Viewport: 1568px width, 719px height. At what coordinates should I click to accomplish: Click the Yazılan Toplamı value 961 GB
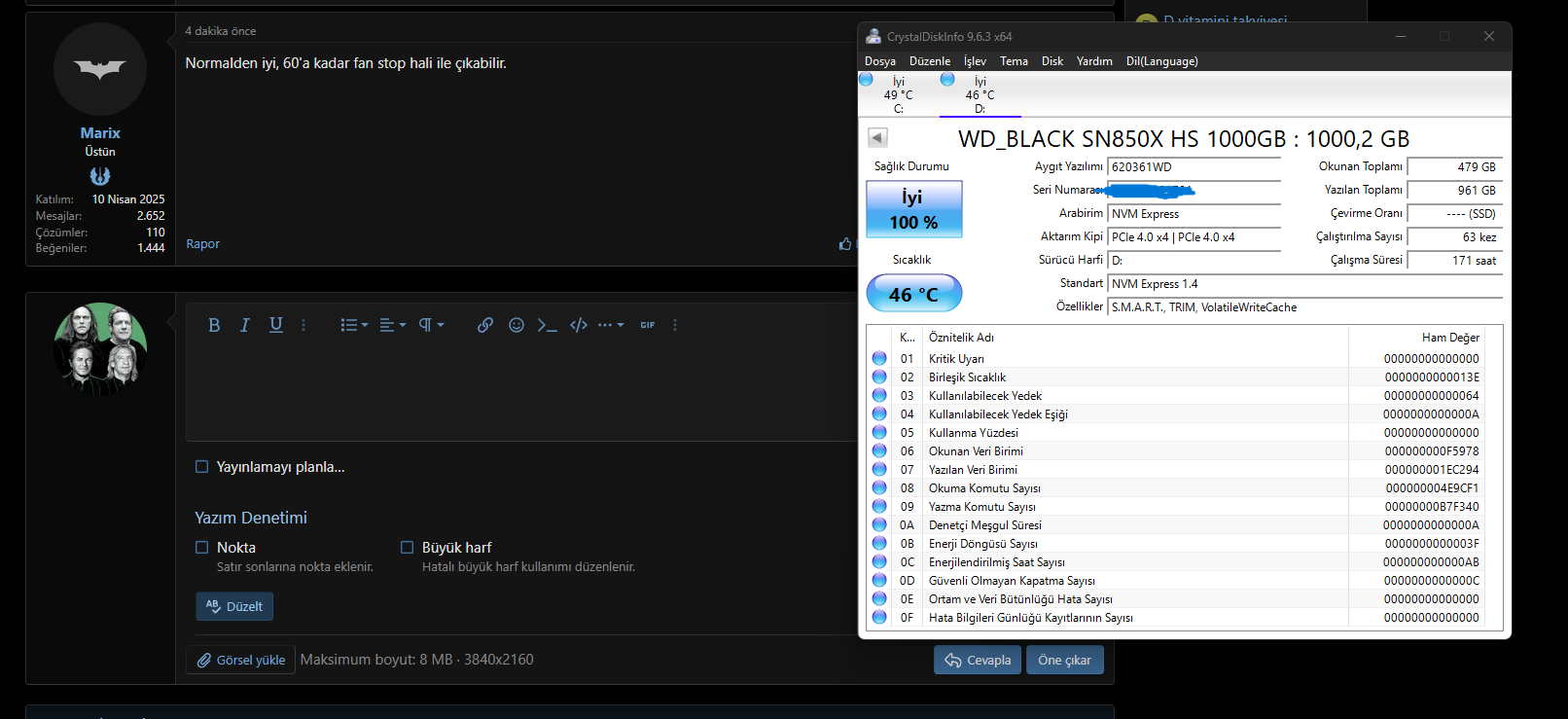(x=1455, y=191)
